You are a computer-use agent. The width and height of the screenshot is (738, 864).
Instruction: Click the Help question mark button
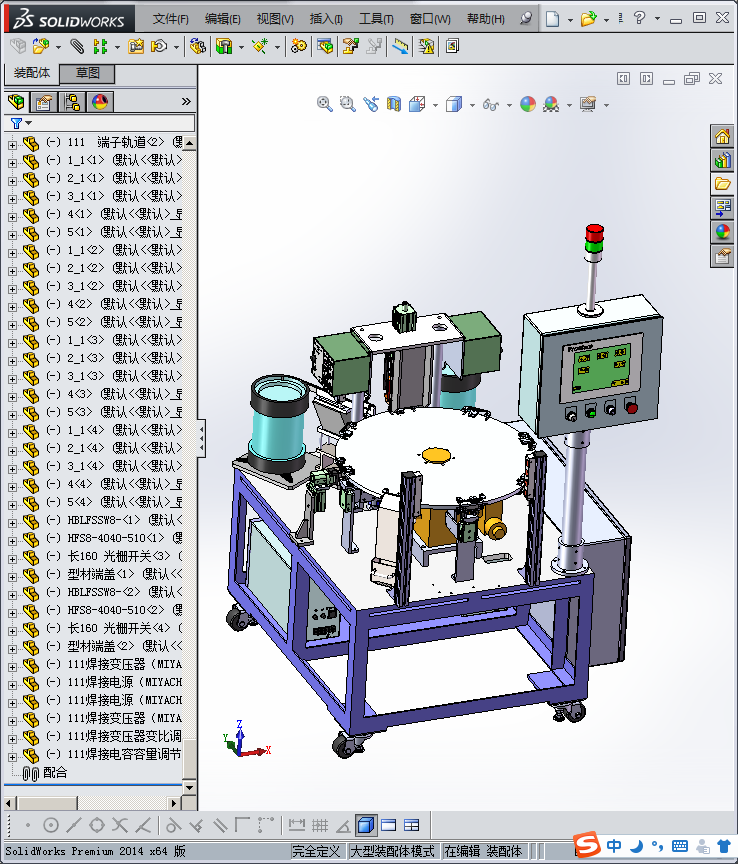coord(639,18)
